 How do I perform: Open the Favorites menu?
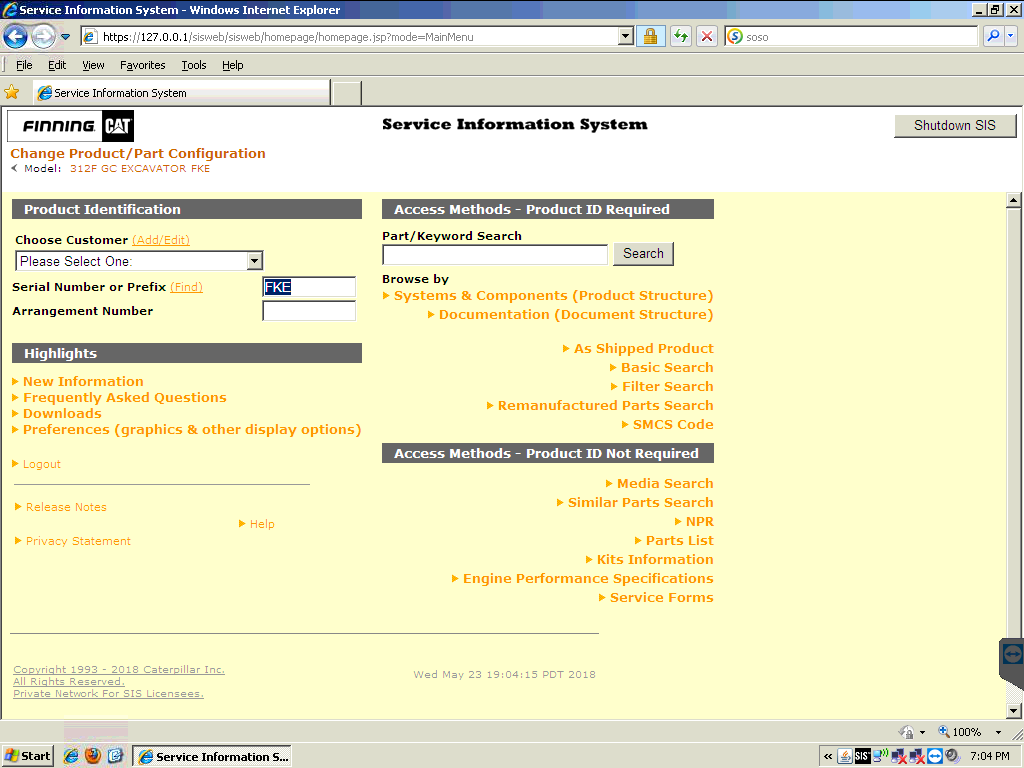click(x=142, y=65)
